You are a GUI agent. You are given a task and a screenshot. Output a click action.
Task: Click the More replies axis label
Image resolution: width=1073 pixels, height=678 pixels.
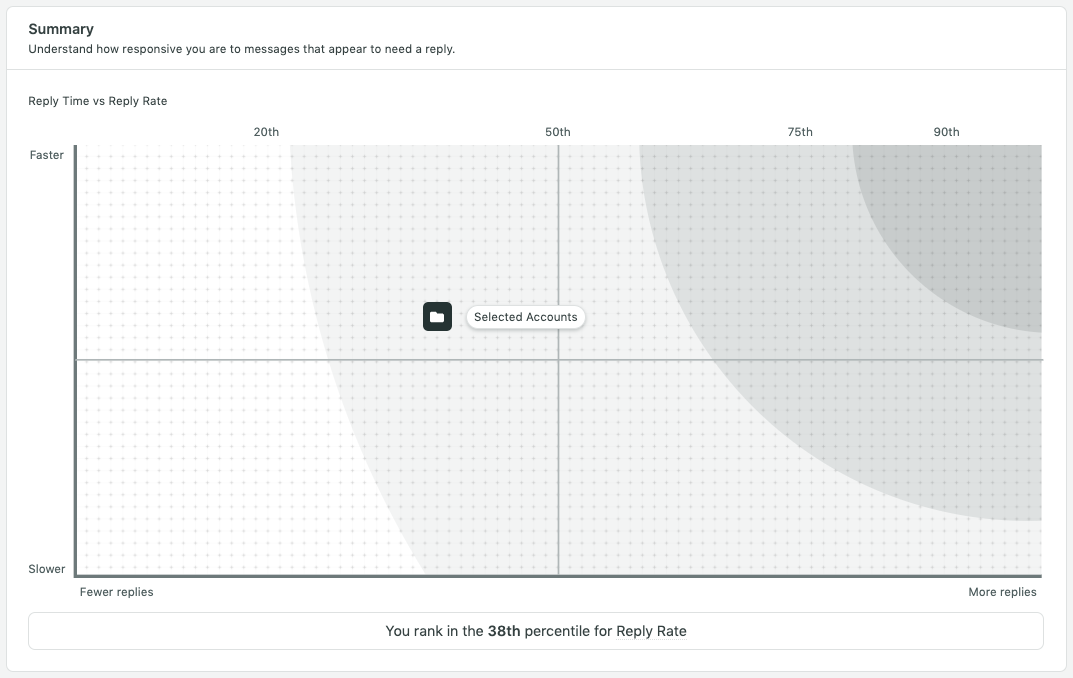(1002, 592)
